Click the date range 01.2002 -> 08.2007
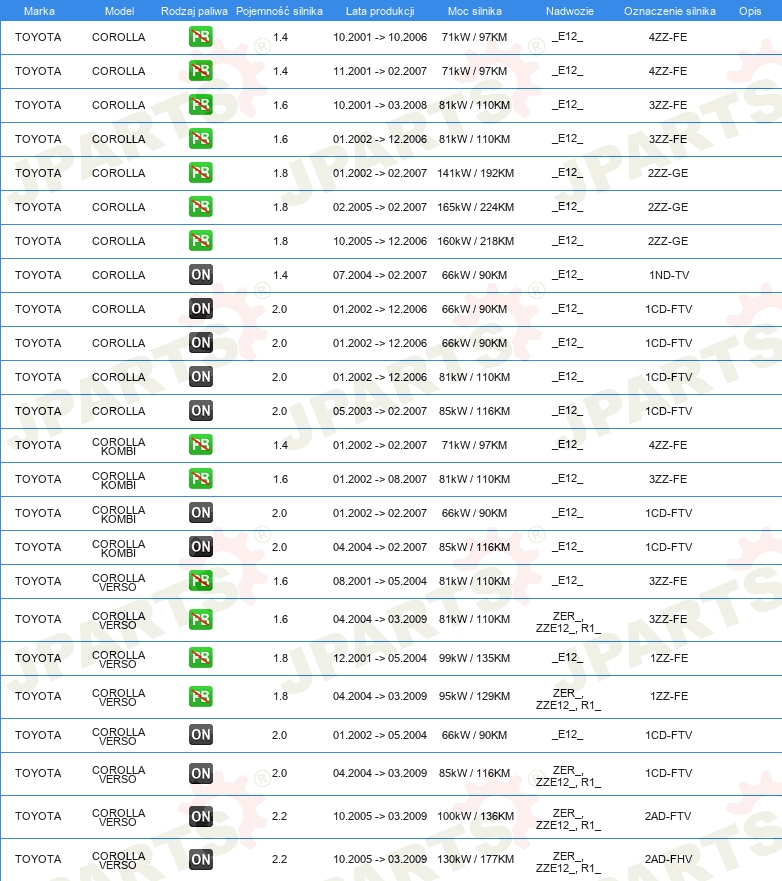Viewport: 782px width, 881px height. [x=380, y=479]
